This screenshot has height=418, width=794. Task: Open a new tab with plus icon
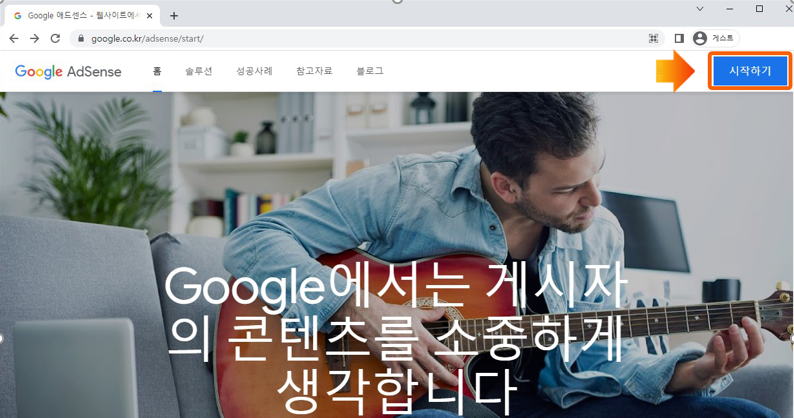(174, 16)
